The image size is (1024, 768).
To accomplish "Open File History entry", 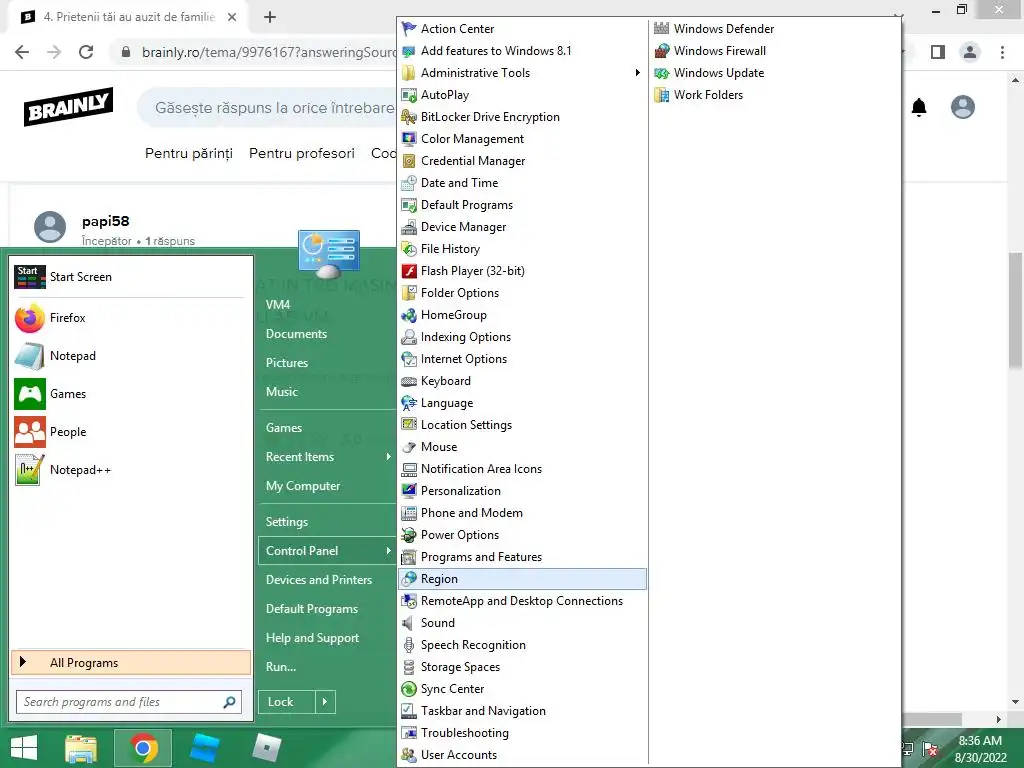I will (x=522, y=249).
